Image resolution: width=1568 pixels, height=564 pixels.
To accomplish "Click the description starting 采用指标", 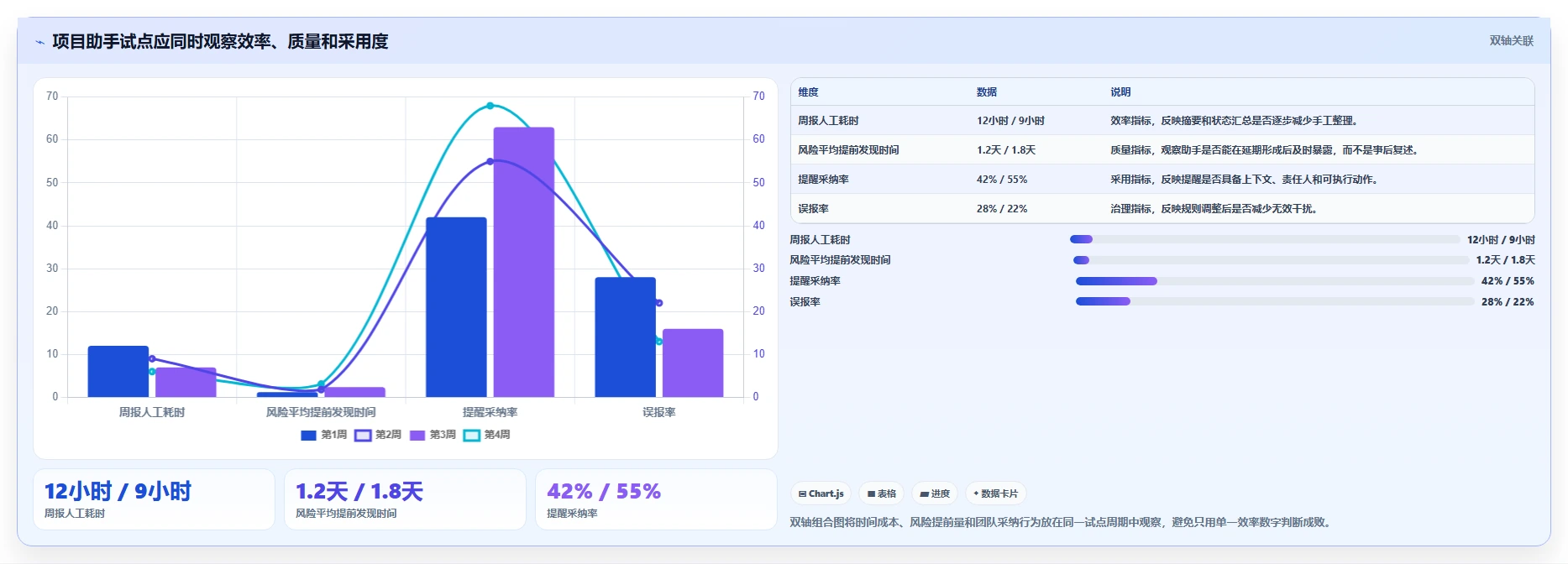I will pos(1245,180).
